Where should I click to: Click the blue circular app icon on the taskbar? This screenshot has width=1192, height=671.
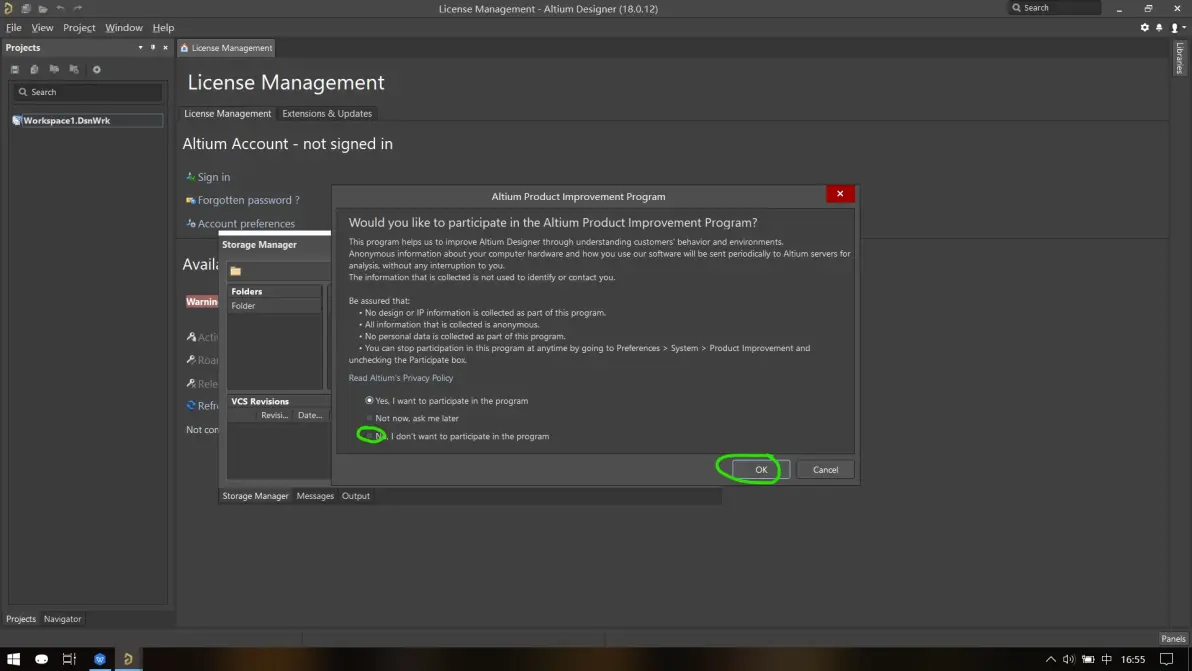click(x=100, y=659)
